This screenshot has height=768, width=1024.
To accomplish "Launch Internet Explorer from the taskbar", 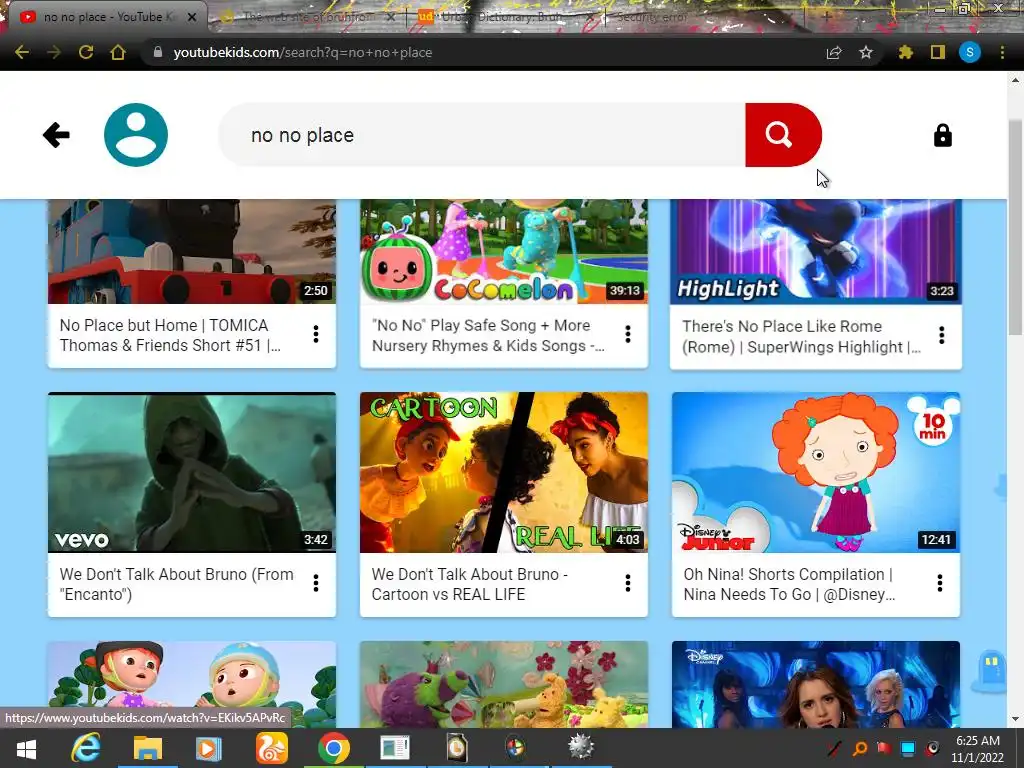I will [x=86, y=748].
